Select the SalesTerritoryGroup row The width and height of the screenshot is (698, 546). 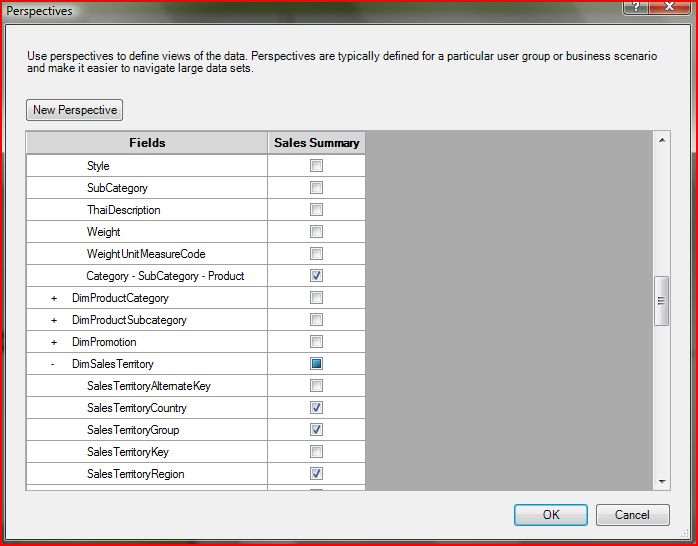point(147,429)
